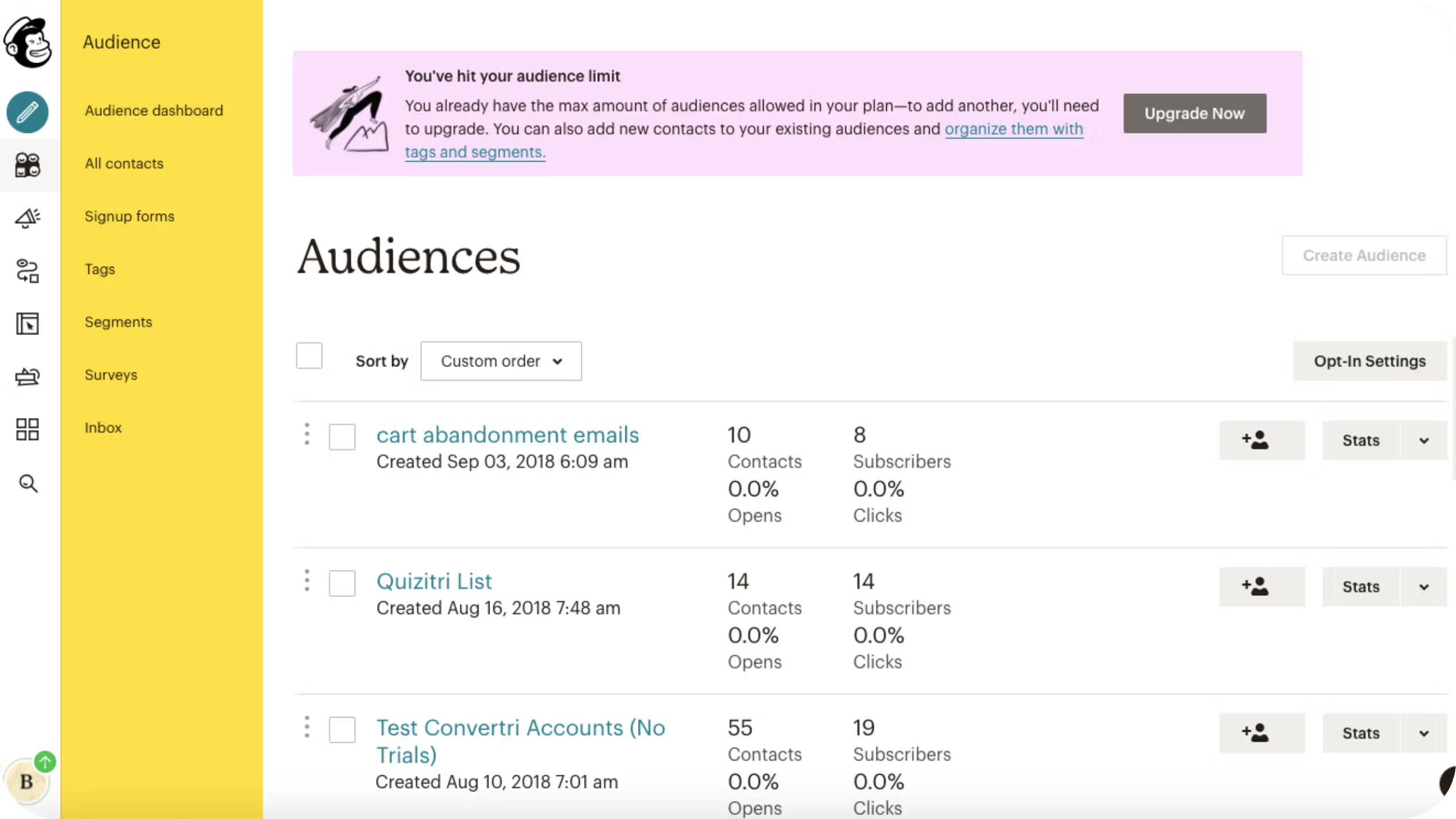Open Tags menu item

pos(100,269)
